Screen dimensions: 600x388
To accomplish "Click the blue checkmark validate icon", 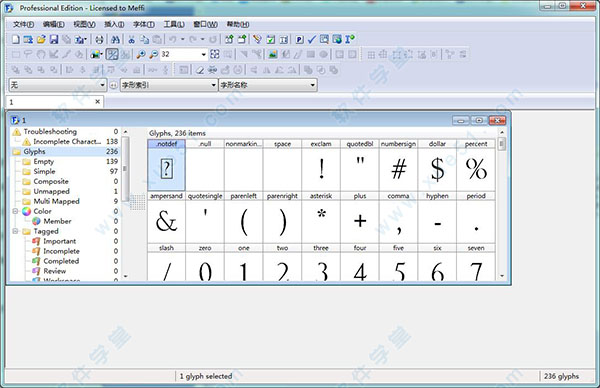I will 312,39.
